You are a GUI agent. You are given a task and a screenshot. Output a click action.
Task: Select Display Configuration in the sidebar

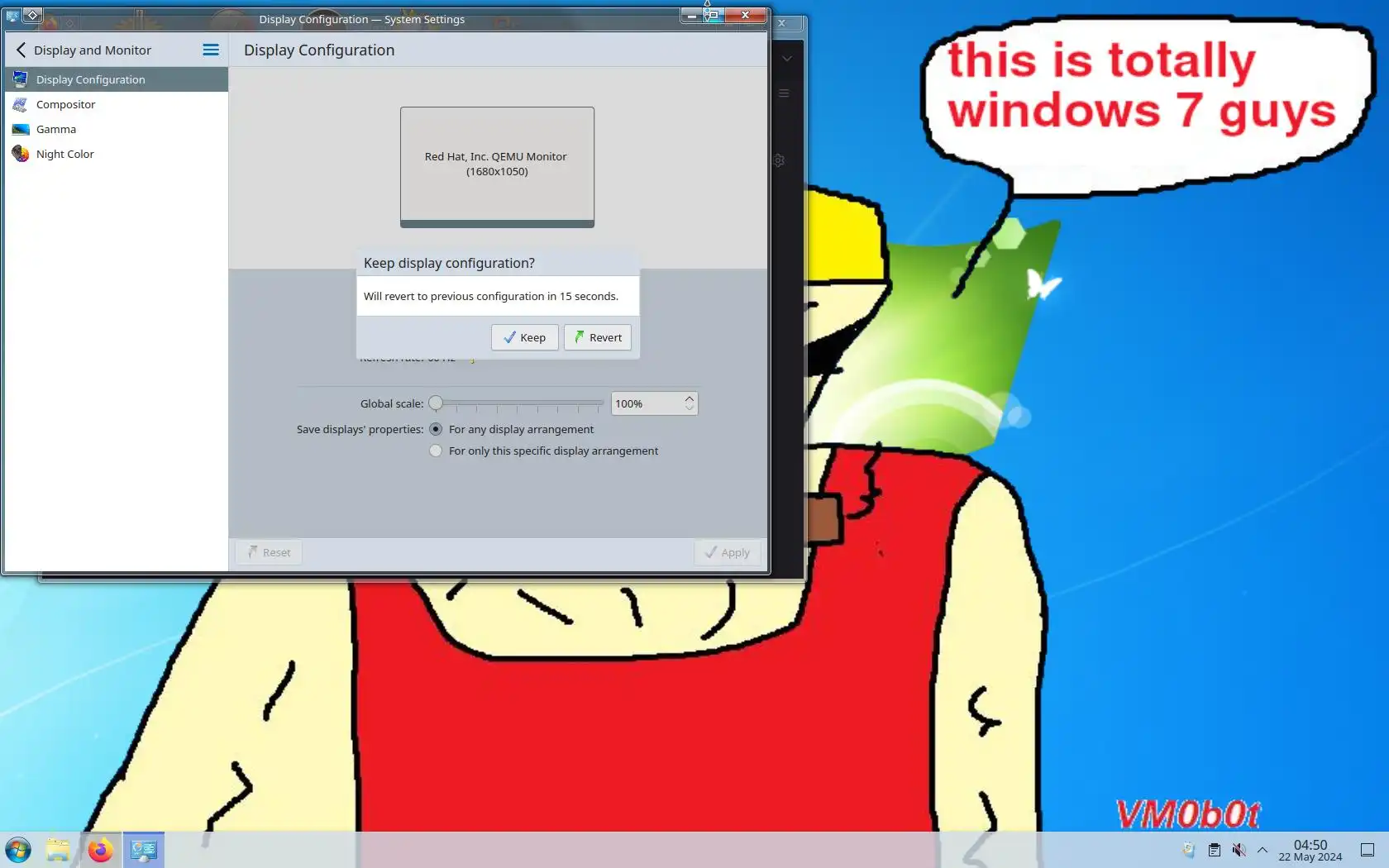coord(116,79)
